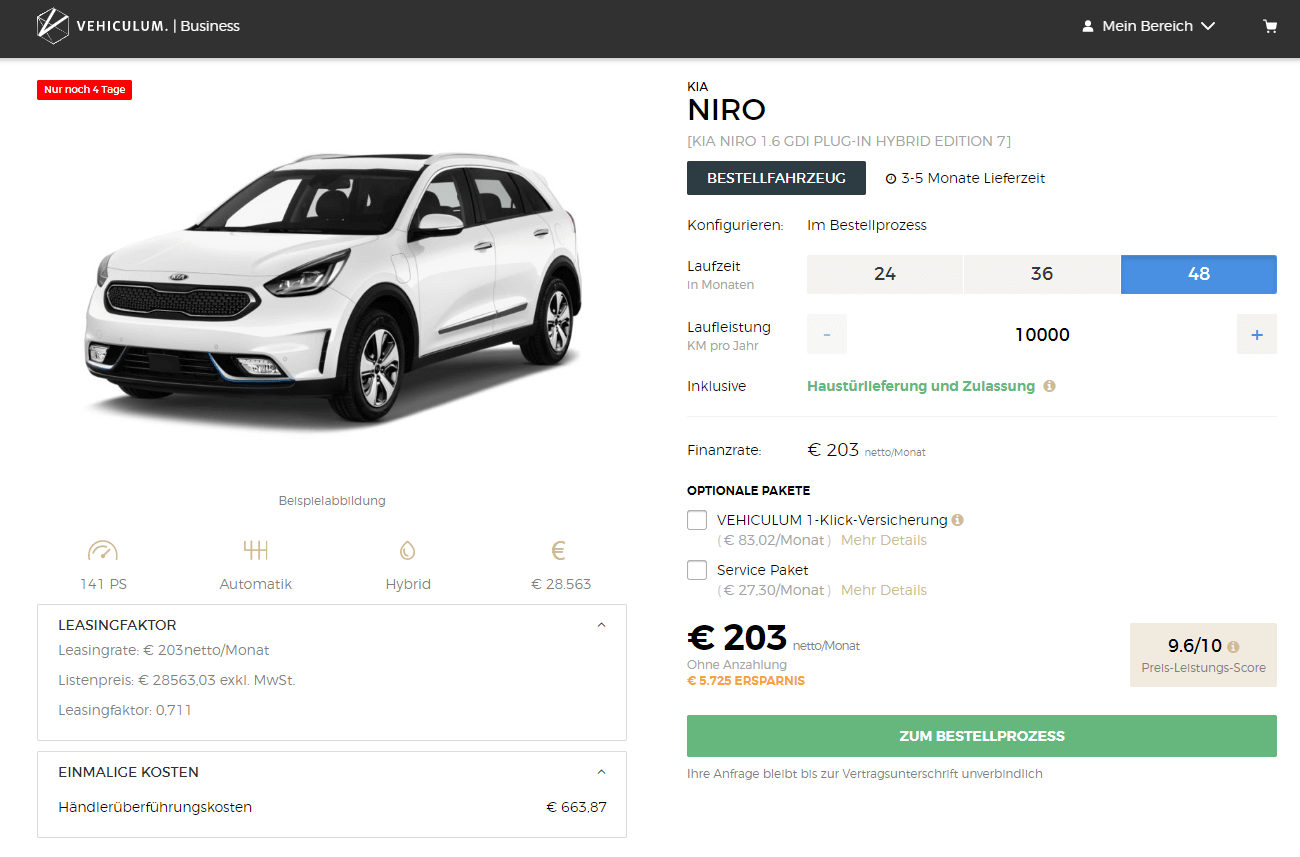Viewport: 1300px width, 857px height.
Task: Click 'Leasingrate: € 203netto/Monat' text
Action: (164, 650)
